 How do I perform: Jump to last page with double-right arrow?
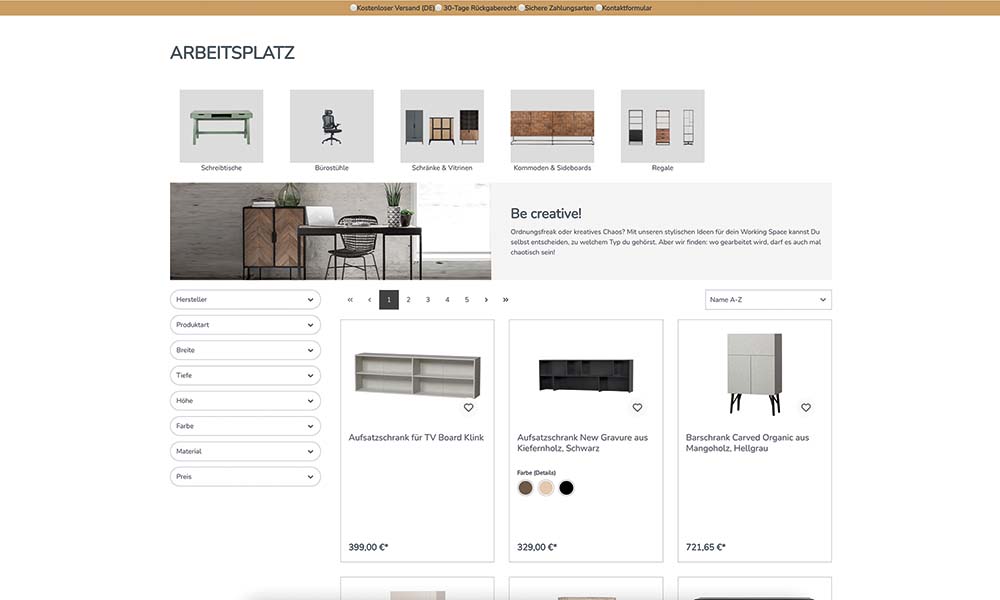point(506,300)
